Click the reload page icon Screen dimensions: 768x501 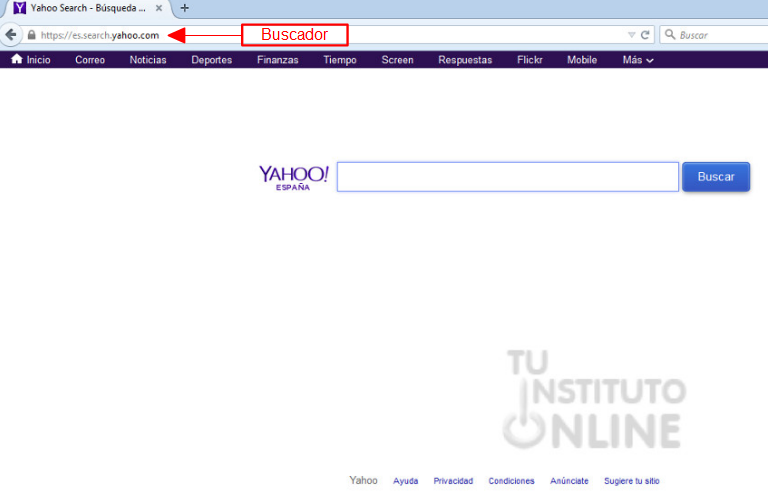tap(646, 35)
